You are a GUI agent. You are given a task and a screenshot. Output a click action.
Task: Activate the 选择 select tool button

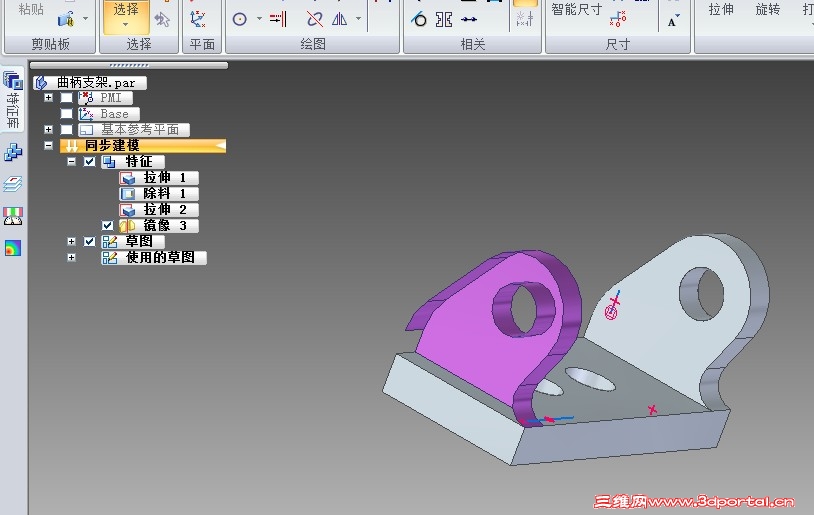click(x=126, y=17)
